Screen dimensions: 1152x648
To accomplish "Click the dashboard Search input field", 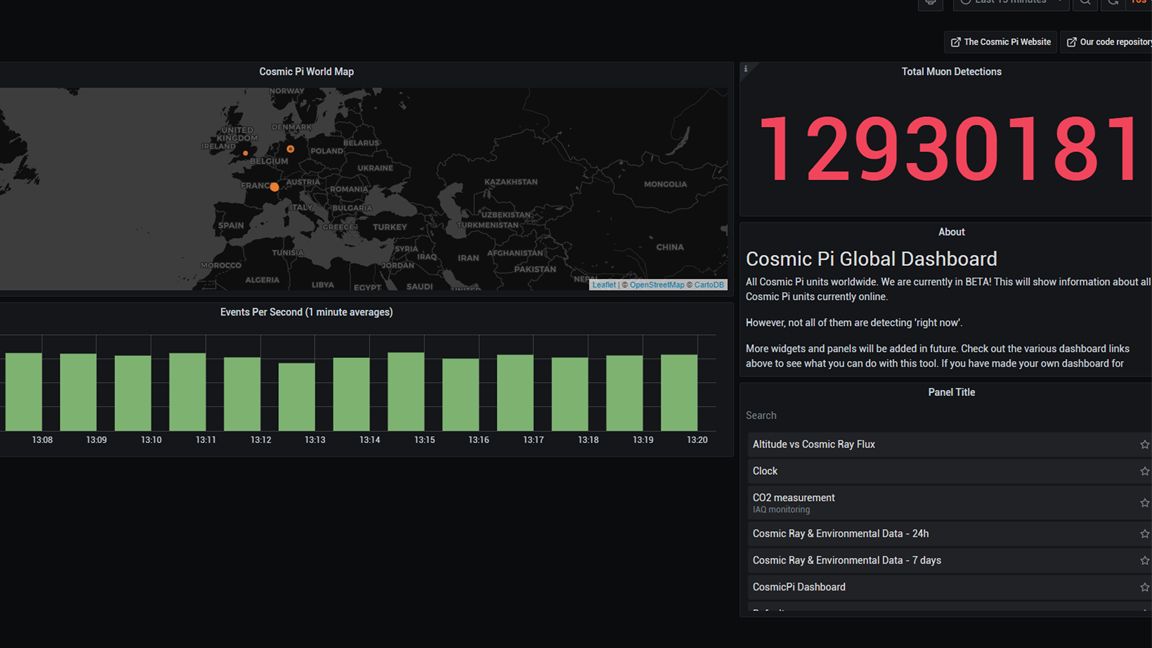I will click(940, 415).
